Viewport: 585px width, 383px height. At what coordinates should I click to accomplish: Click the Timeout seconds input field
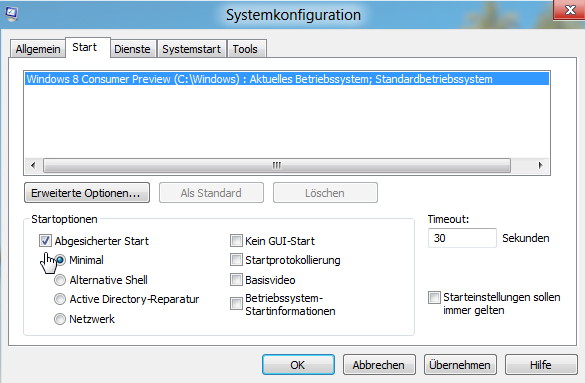pyautogui.click(x=462, y=238)
